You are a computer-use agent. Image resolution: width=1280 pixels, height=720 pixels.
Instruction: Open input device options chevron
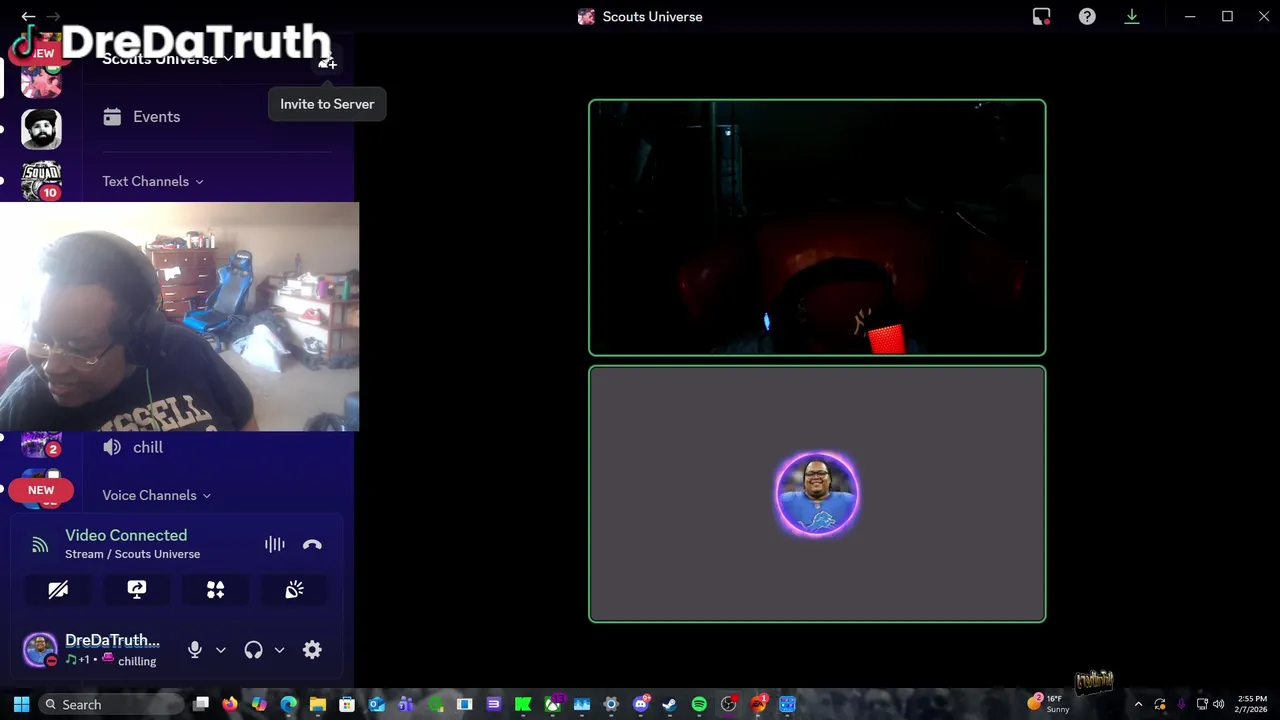(x=221, y=650)
